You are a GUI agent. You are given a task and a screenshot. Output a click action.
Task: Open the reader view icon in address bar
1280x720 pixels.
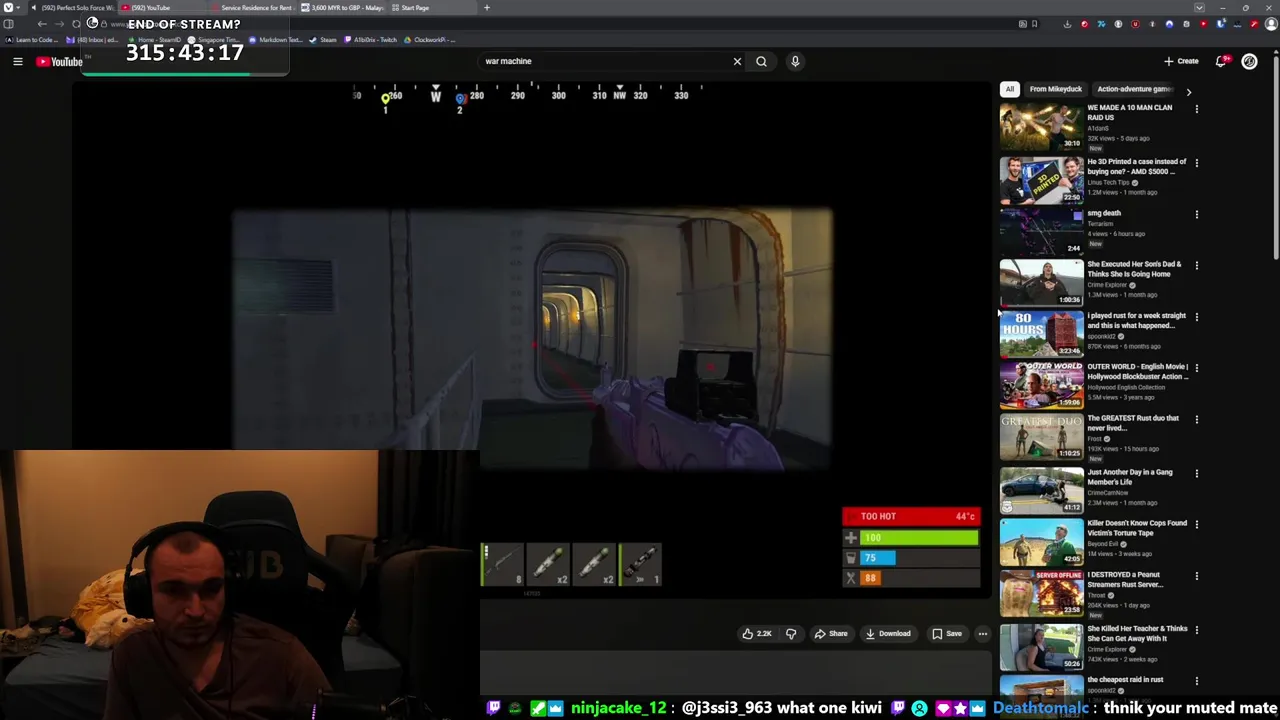click(1022, 24)
